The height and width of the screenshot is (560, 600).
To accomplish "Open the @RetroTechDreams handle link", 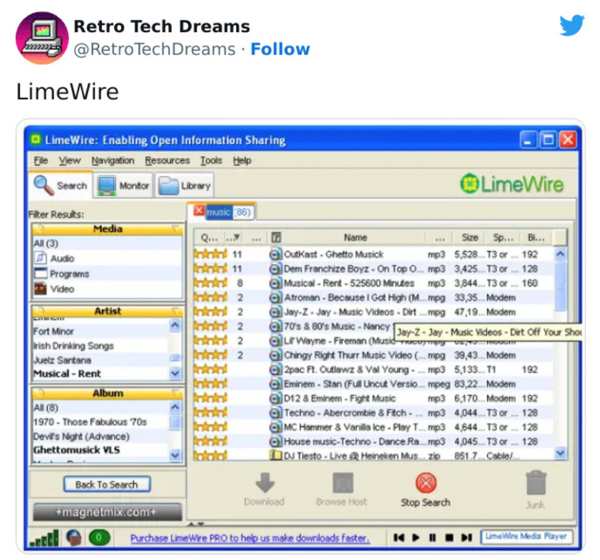I will pyautogui.click(x=154, y=49).
